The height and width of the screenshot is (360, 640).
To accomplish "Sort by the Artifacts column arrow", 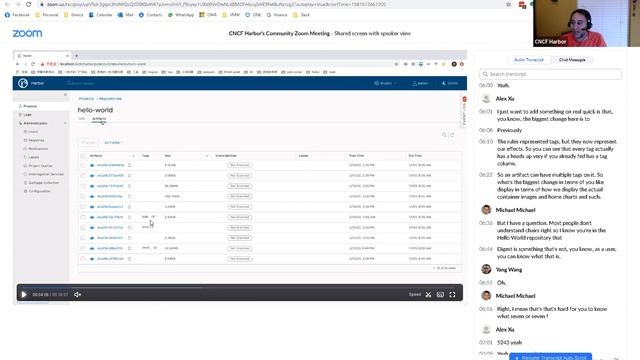I will pos(133,156).
